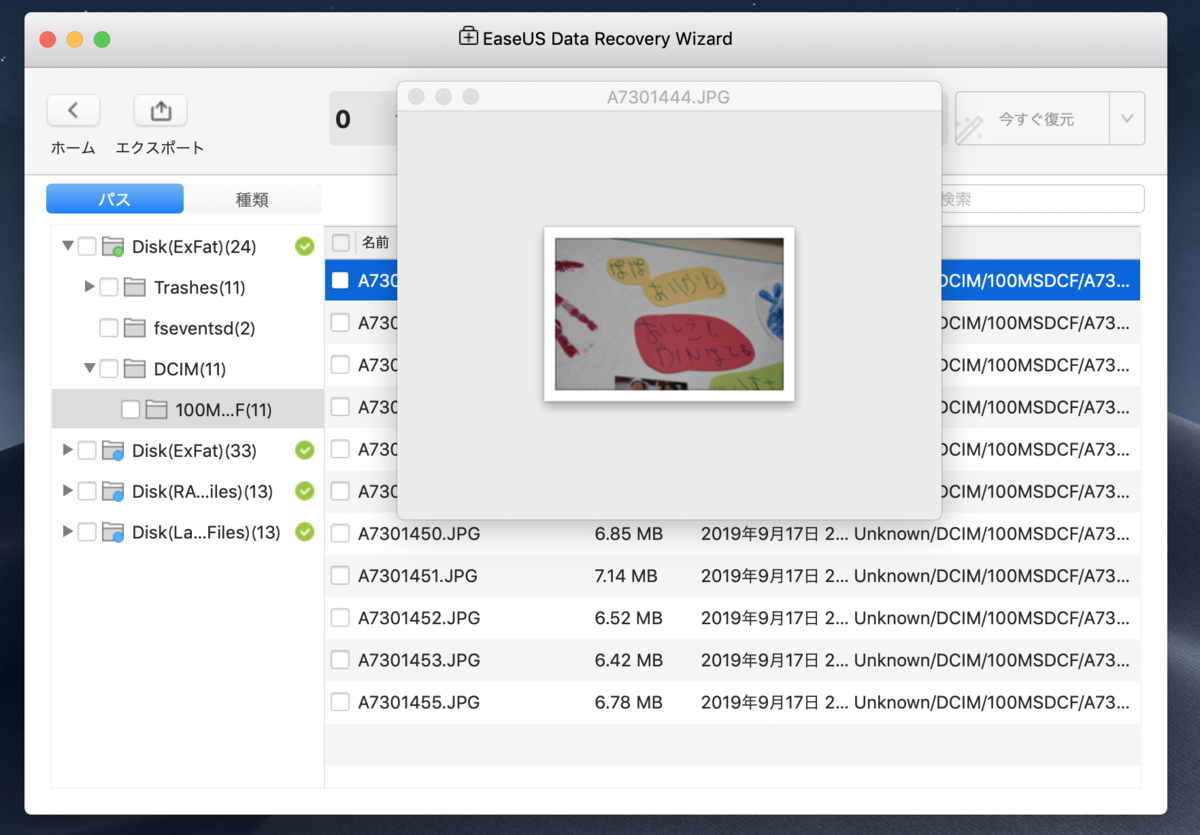Click the 7.14 MB size cell
1200x835 pixels.
(x=626, y=576)
